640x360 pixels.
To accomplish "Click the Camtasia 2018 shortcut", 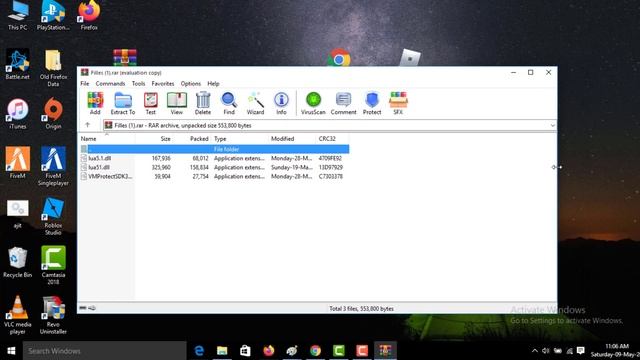I will tap(53, 265).
